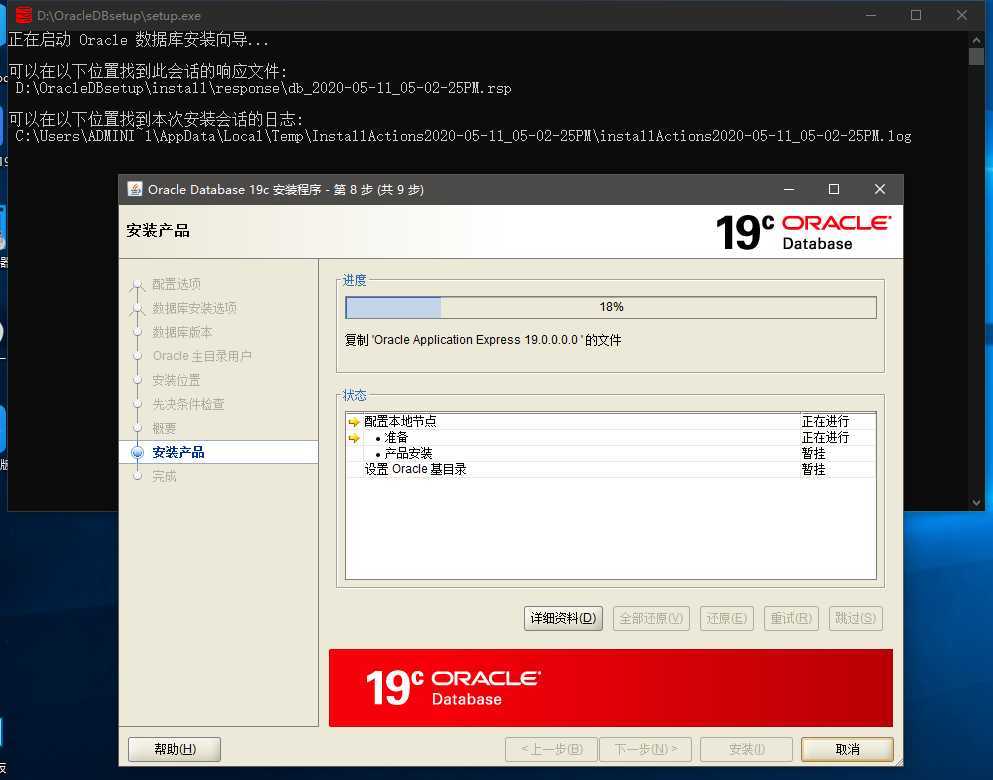The height and width of the screenshot is (780, 993).
Task: Click the Oracle 19c red banner image
Action: point(610,688)
